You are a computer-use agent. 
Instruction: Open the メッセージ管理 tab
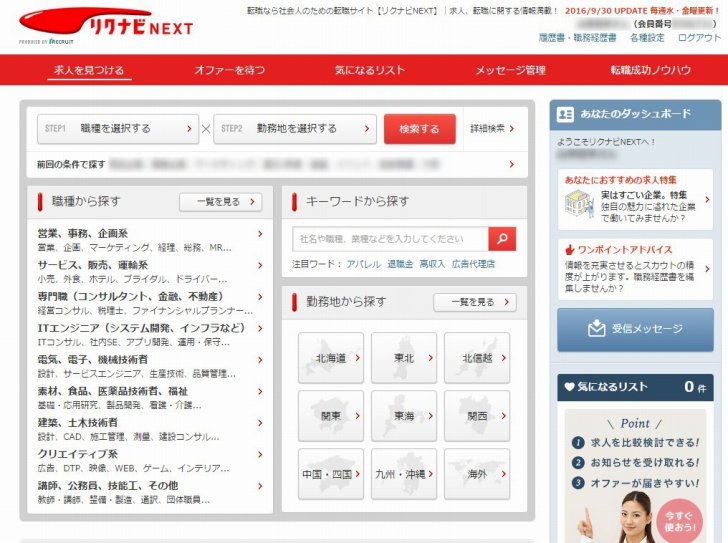510,71
